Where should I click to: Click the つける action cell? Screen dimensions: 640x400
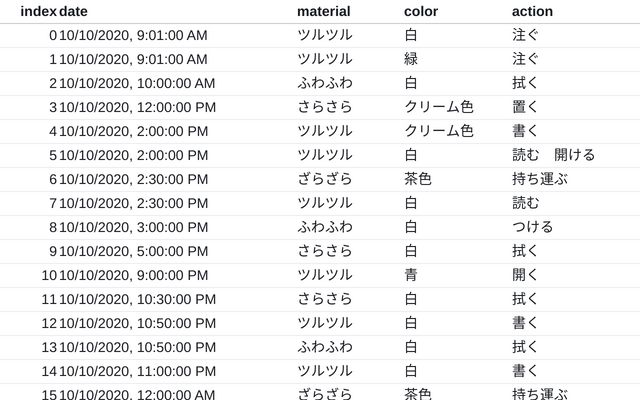coord(532,227)
